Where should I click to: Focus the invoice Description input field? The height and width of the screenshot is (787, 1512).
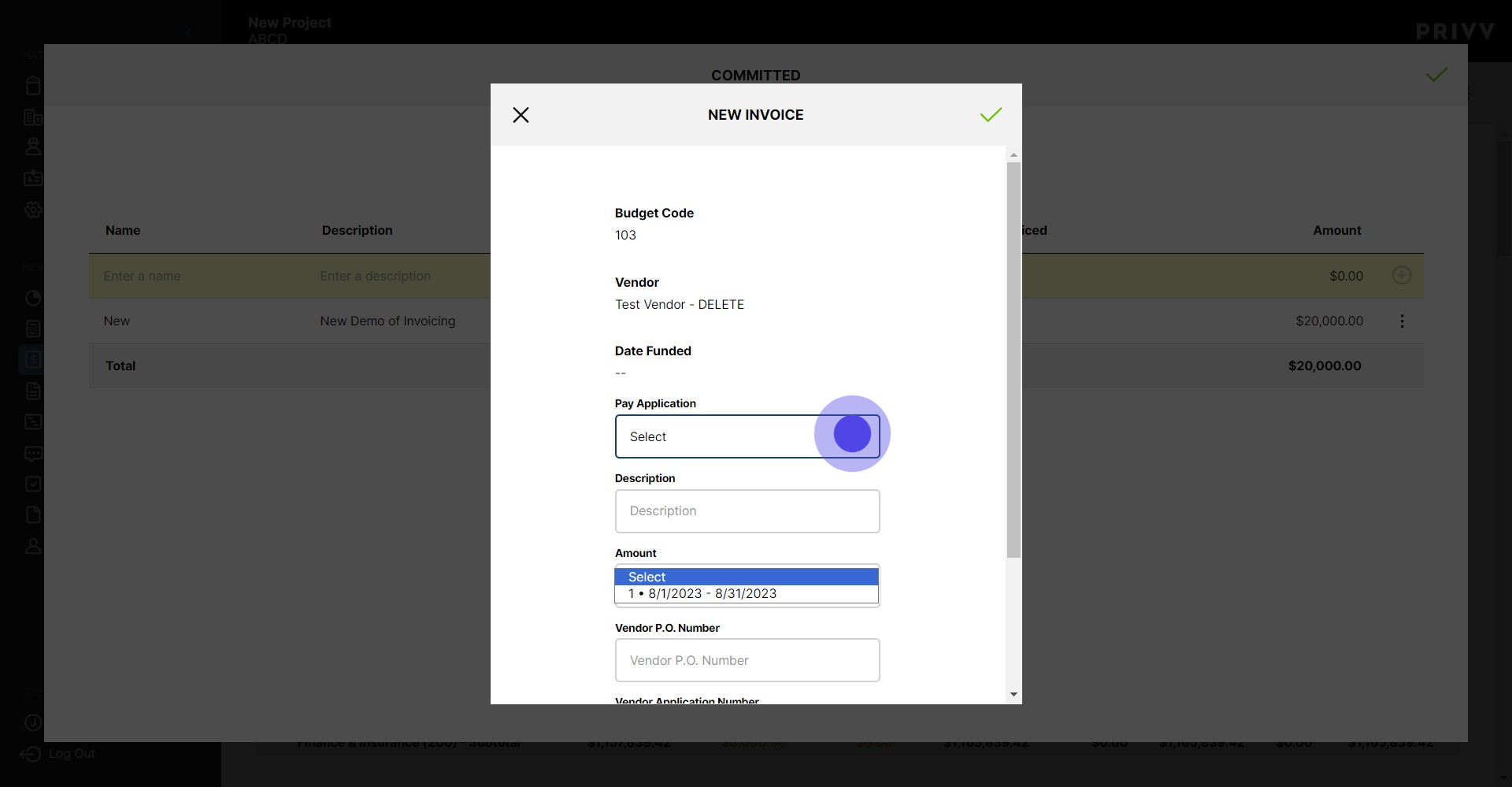(747, 511)
